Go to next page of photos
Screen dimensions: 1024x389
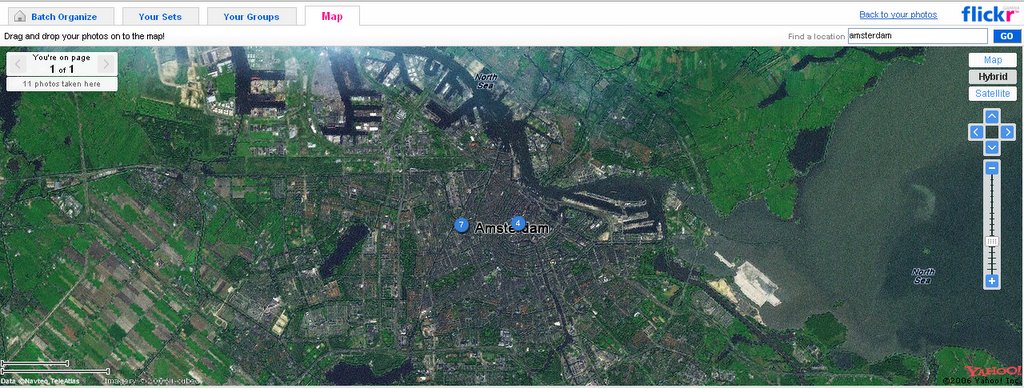pos(107,64)
